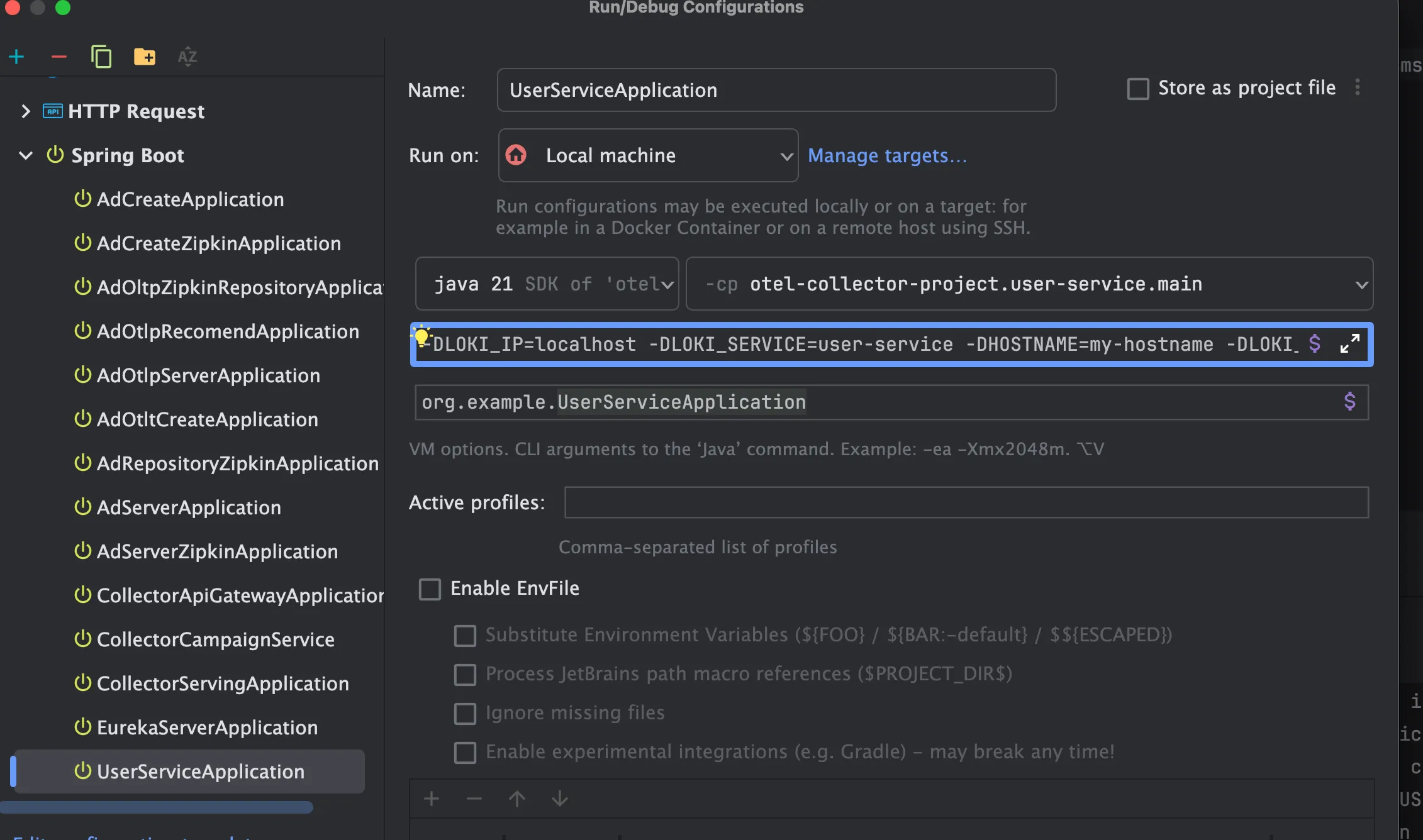This screenshot has width=1423, height=840.
Task: Click the Create New Folder icon
Action: click(145, 57)
